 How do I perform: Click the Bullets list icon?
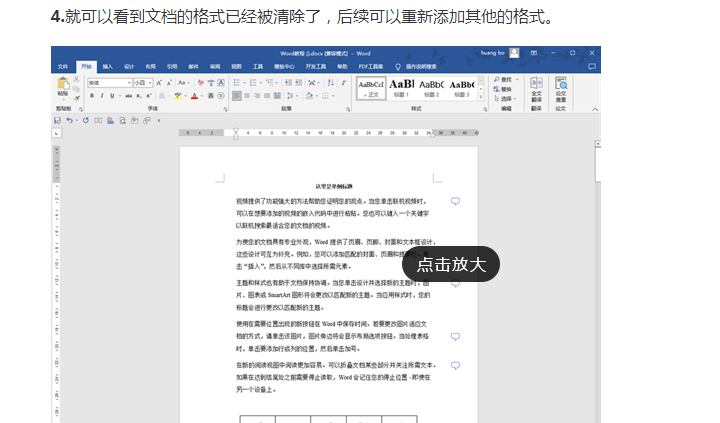[x=236, y=83]
